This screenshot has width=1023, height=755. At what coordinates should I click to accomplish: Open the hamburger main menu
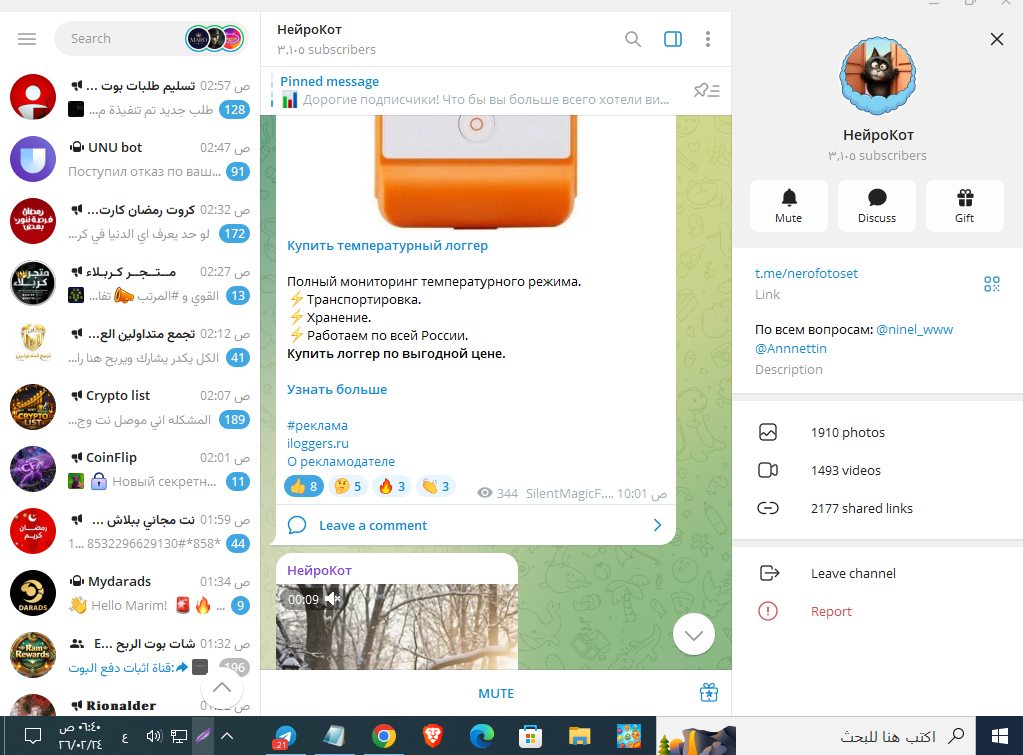coord(27,39)
